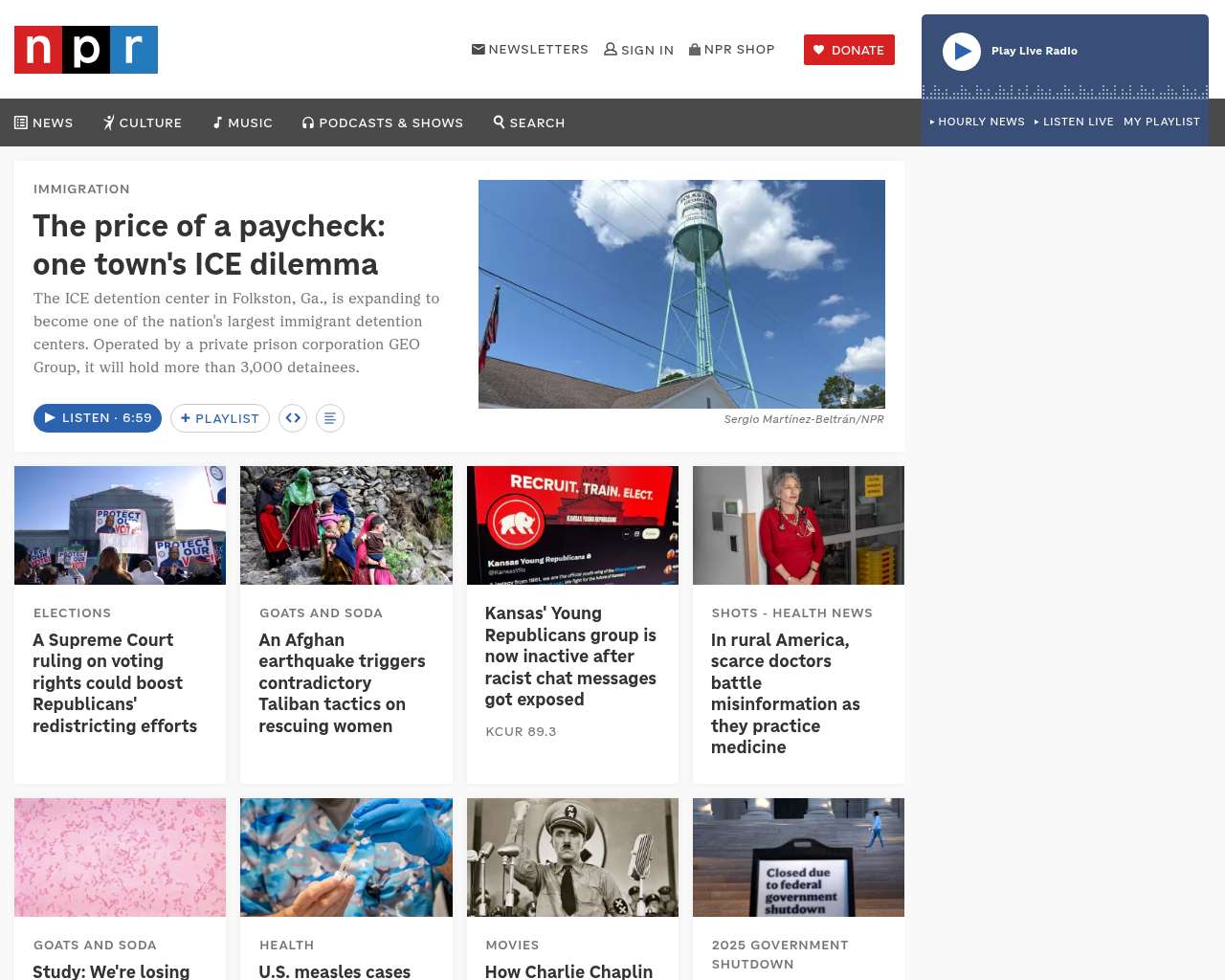Click the heart icon on Donate
The image size is (1225, 980).
coord(819,50)
